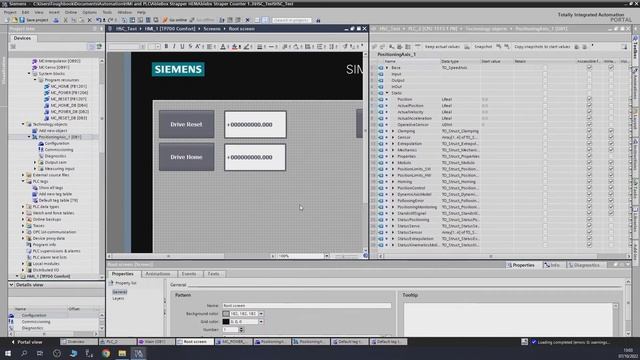Viewport: 640px width, 360px height.
Task: Apply Underline formatting in screen editor toolbar
Action: (182, 47)
